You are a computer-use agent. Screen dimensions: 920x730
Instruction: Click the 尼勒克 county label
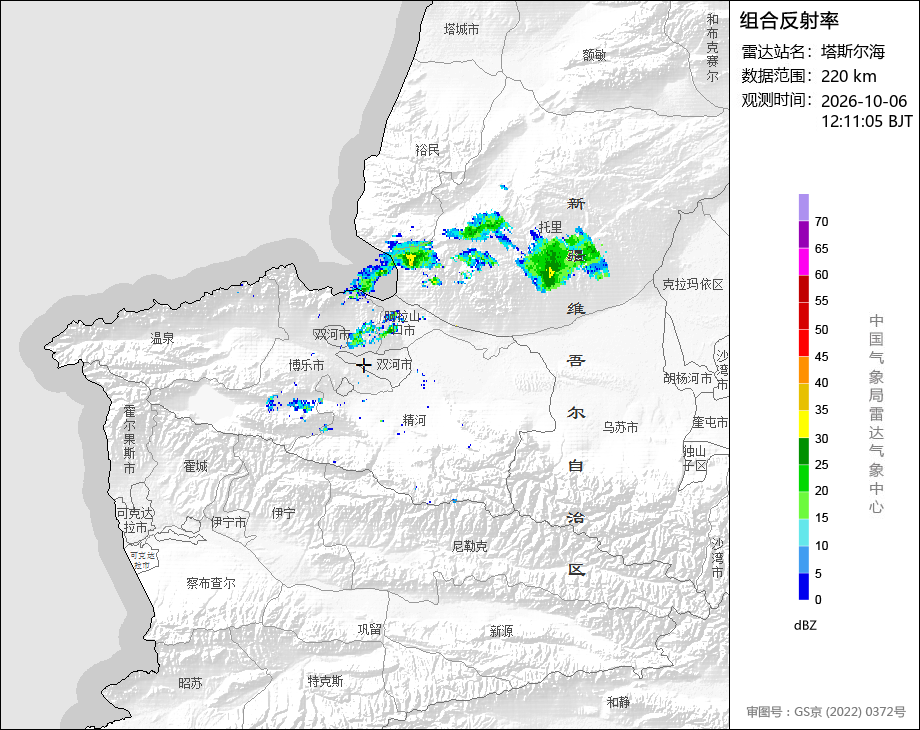tap(469, 546)
